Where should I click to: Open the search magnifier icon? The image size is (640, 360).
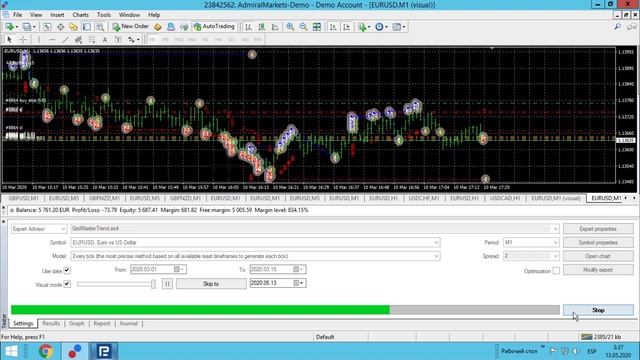pos(618,27)
